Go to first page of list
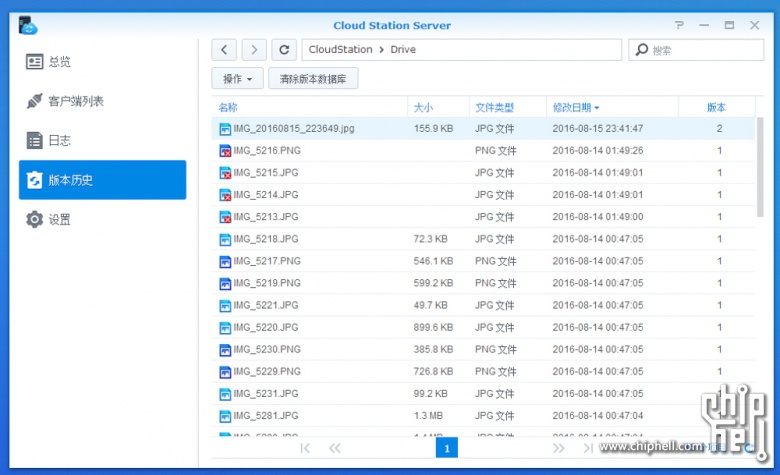The image size is (780, 475). [x=305, y=448]
